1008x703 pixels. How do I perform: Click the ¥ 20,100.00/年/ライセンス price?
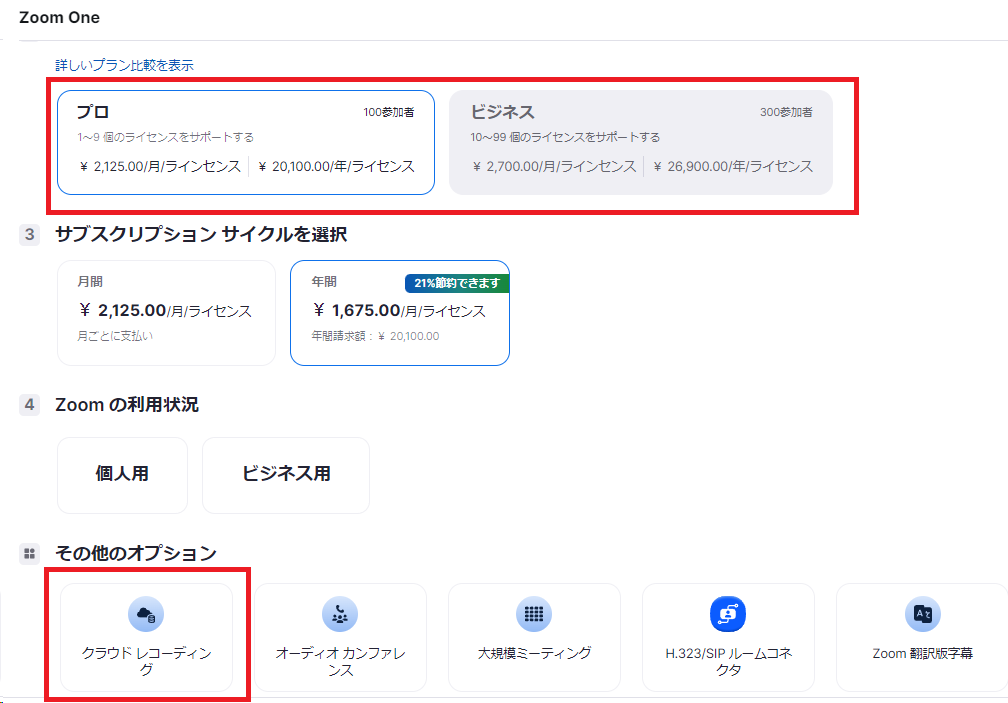click(x=336, y=166)
